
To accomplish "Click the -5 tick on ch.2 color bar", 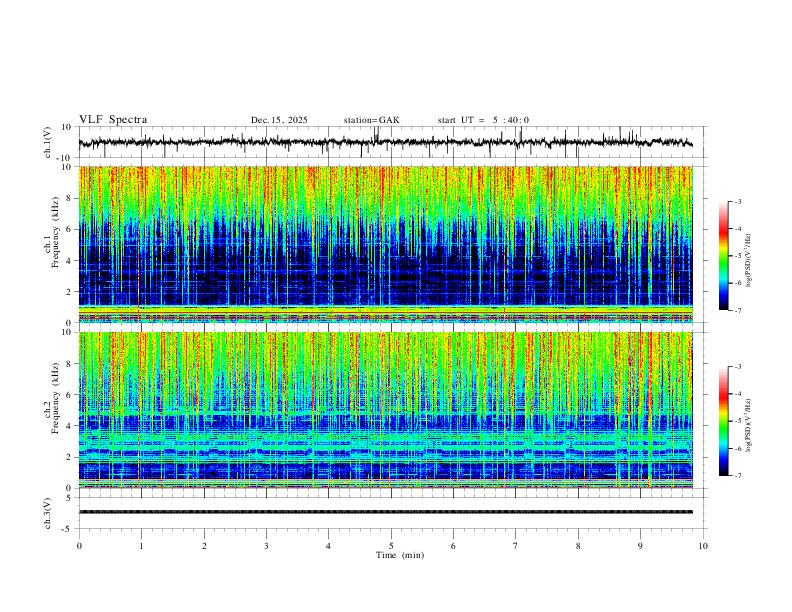I will click(x=737, y=421).
